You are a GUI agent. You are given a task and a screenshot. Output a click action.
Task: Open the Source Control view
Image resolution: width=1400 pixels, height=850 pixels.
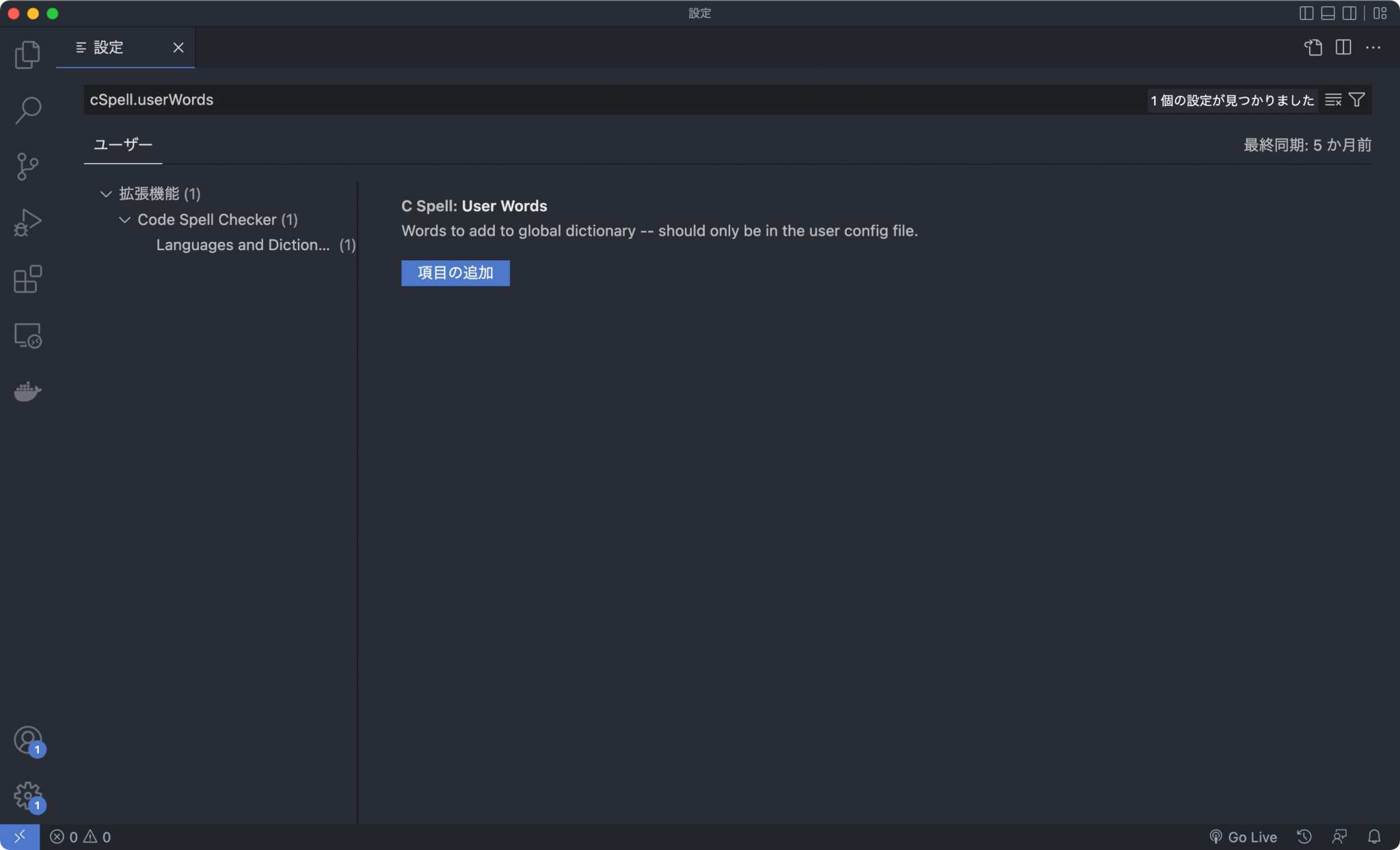pyautogui.click(x=27, y=166)
